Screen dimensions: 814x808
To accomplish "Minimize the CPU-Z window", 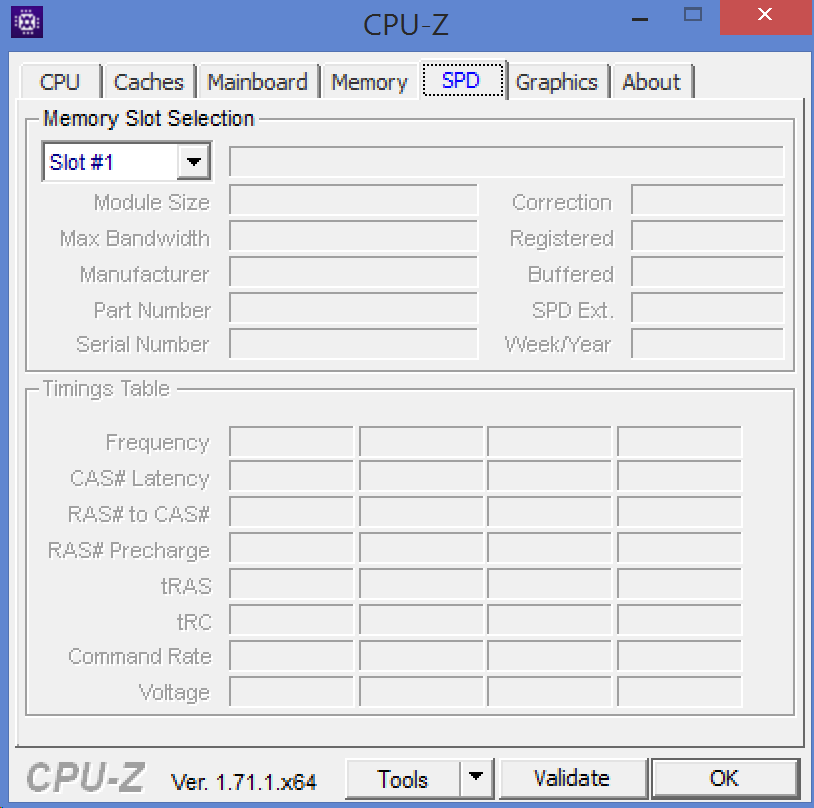I will pos(640,19).
